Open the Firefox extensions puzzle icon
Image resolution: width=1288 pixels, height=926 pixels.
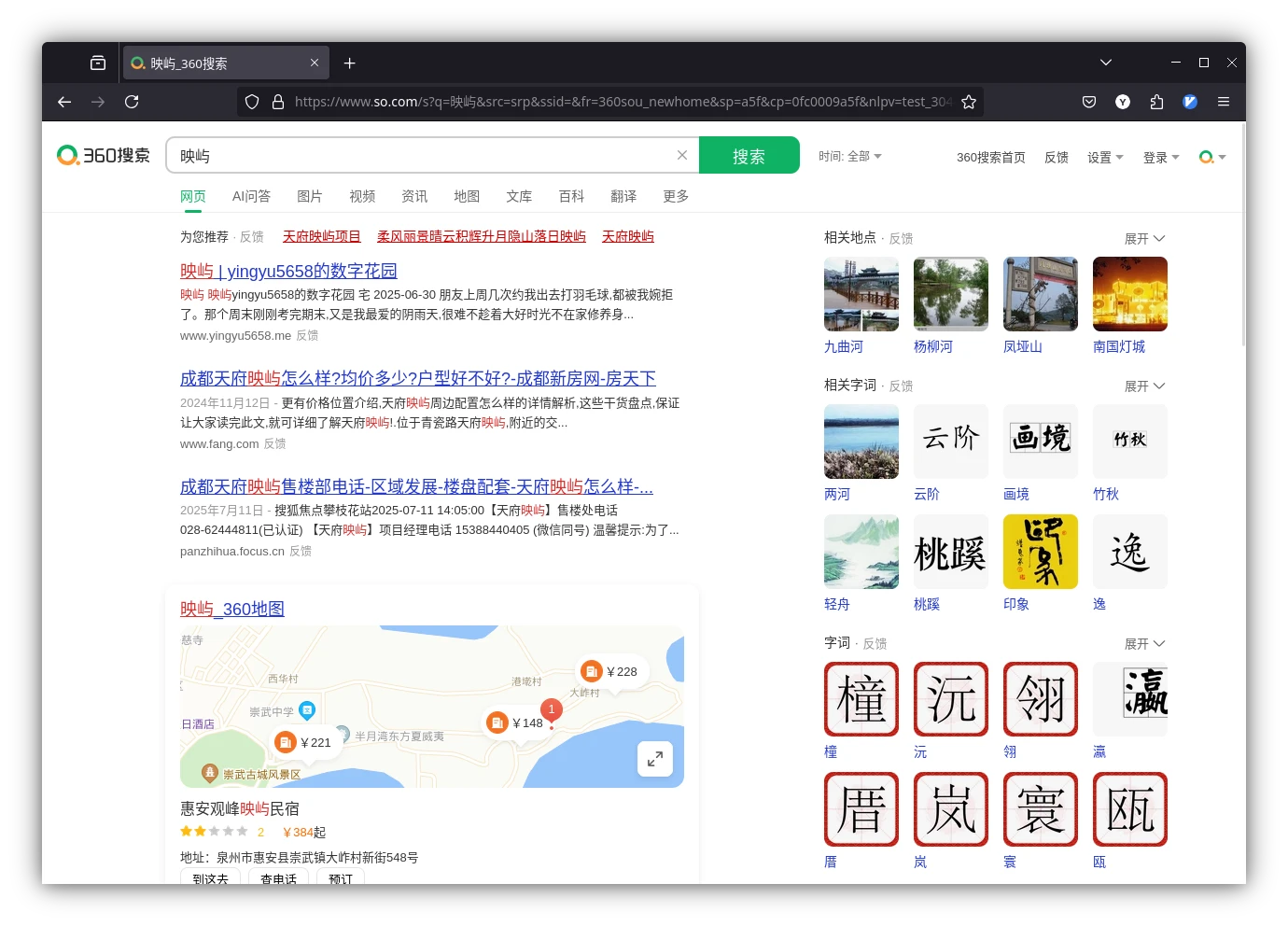click(1156, 102)
